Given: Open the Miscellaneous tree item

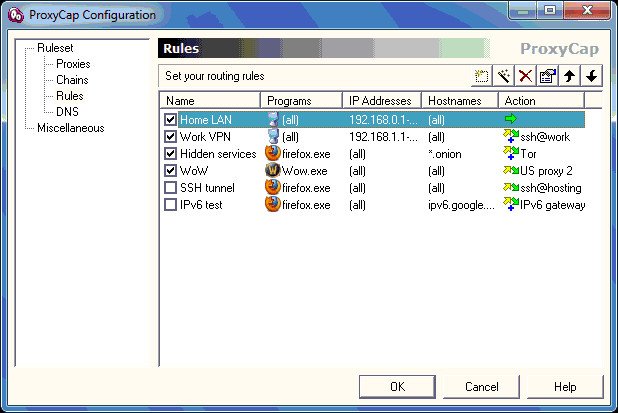Looking at the screenshot, I should point(70,128).
